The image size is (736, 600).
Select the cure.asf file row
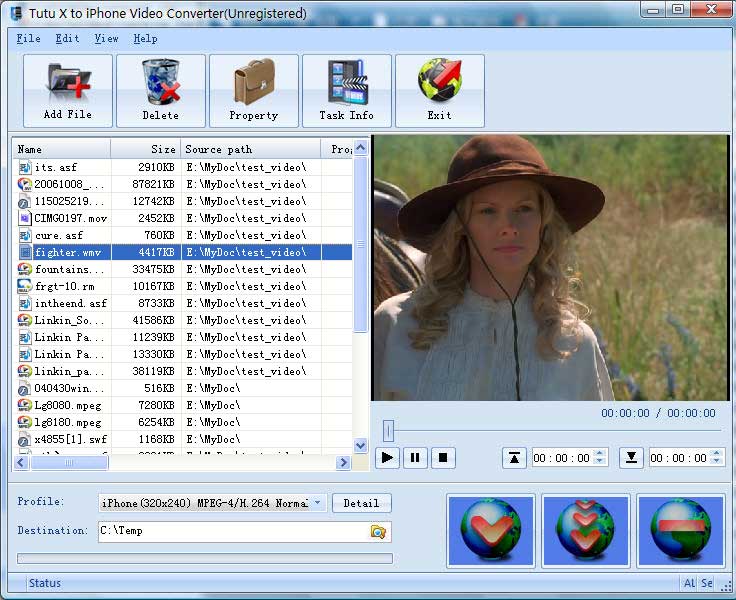tap(183, 235)
